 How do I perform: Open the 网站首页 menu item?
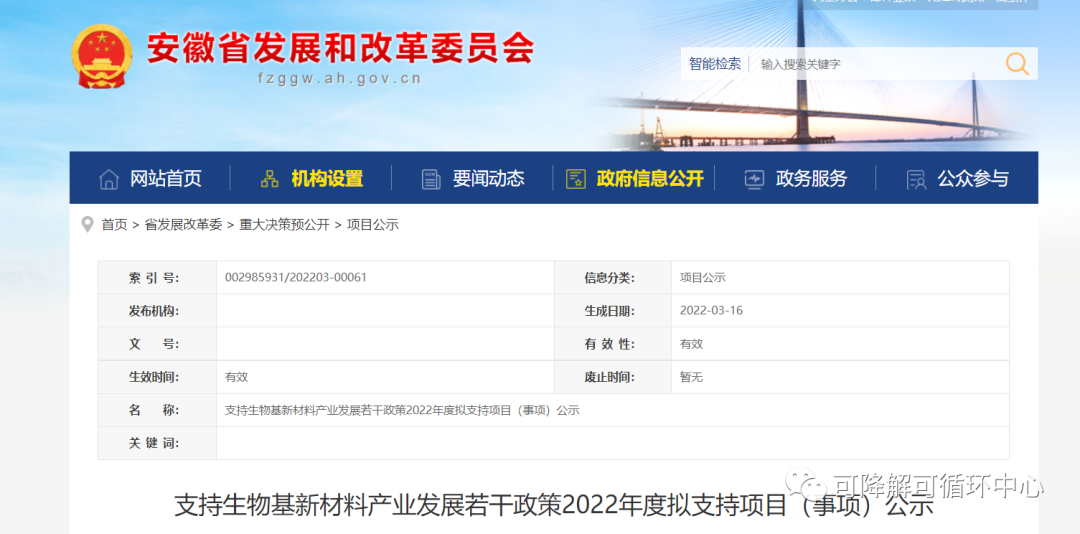pyautogui.click(x=166, y=179)
